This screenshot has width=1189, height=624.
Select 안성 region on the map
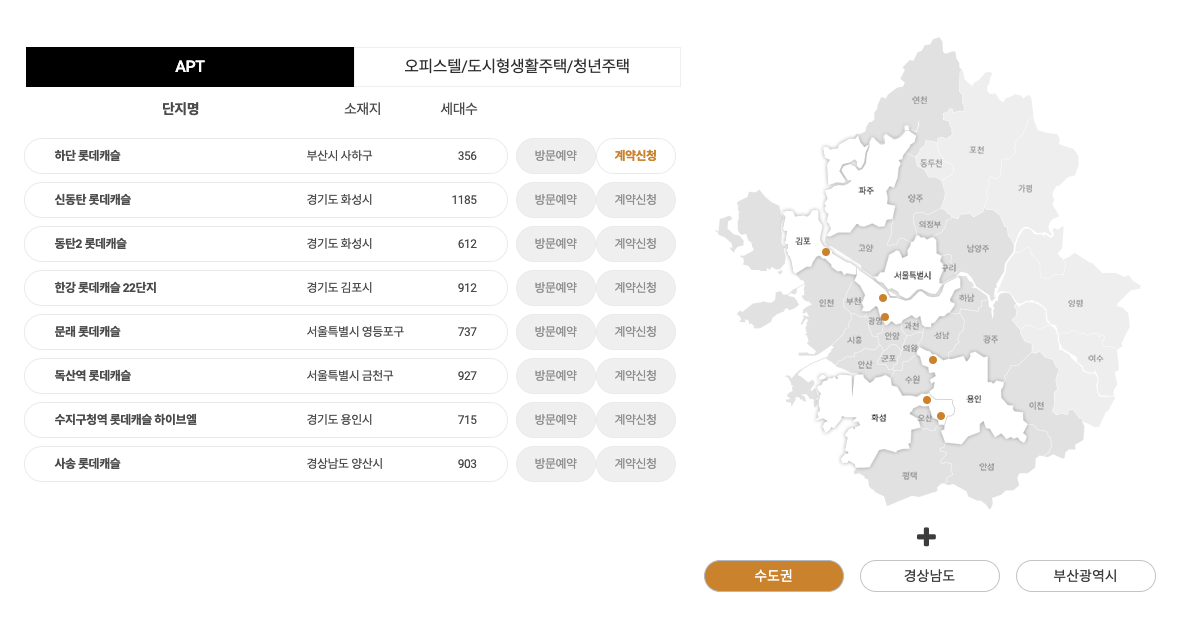[x=987, y=467]
